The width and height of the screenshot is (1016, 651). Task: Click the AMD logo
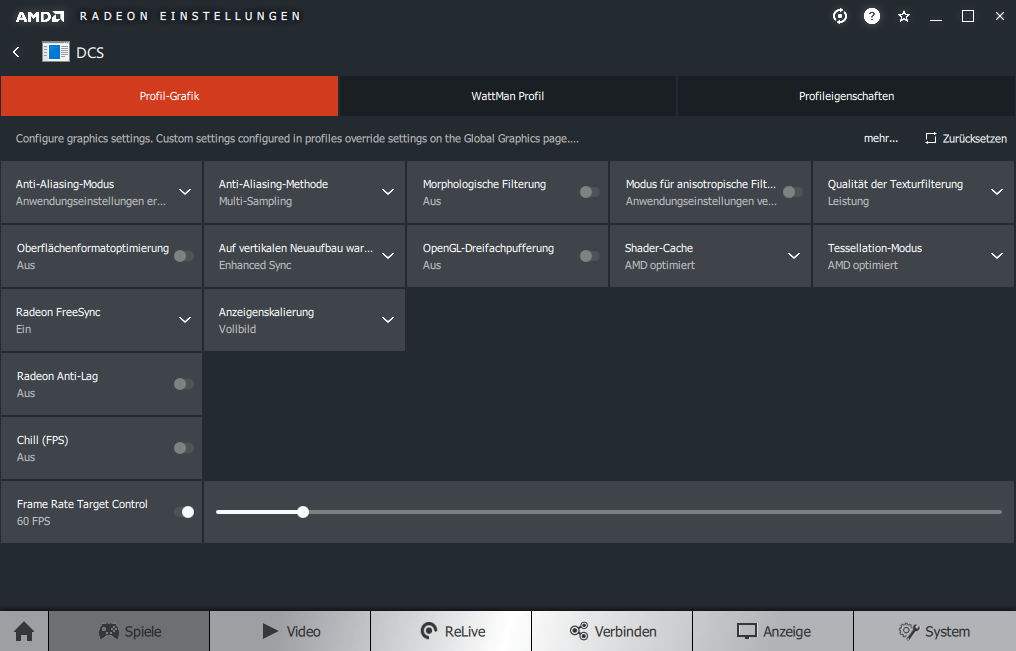point(40,16)
